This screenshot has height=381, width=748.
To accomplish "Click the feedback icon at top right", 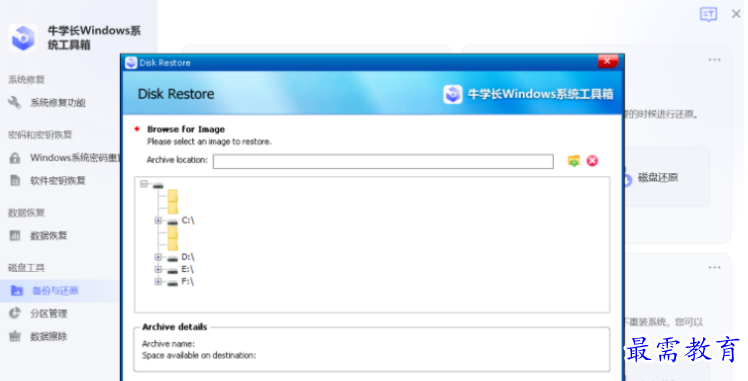I will pos(708,14).
